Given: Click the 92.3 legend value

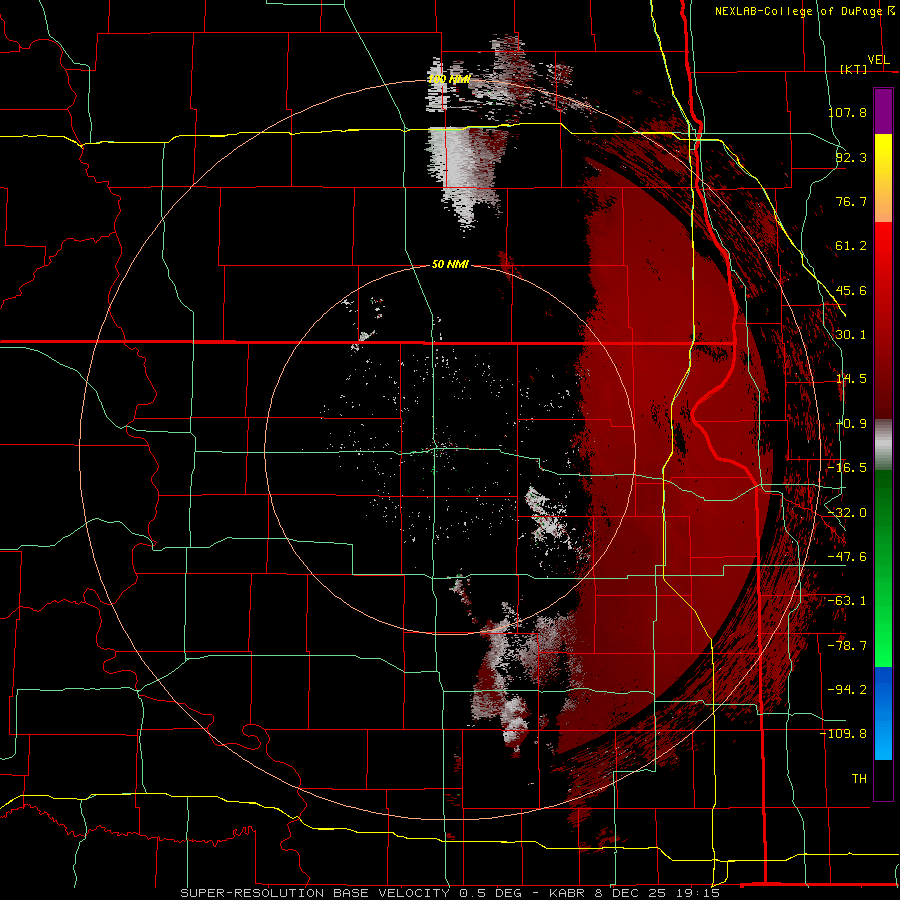Looking at the screenshot, I should coord(851,157).
